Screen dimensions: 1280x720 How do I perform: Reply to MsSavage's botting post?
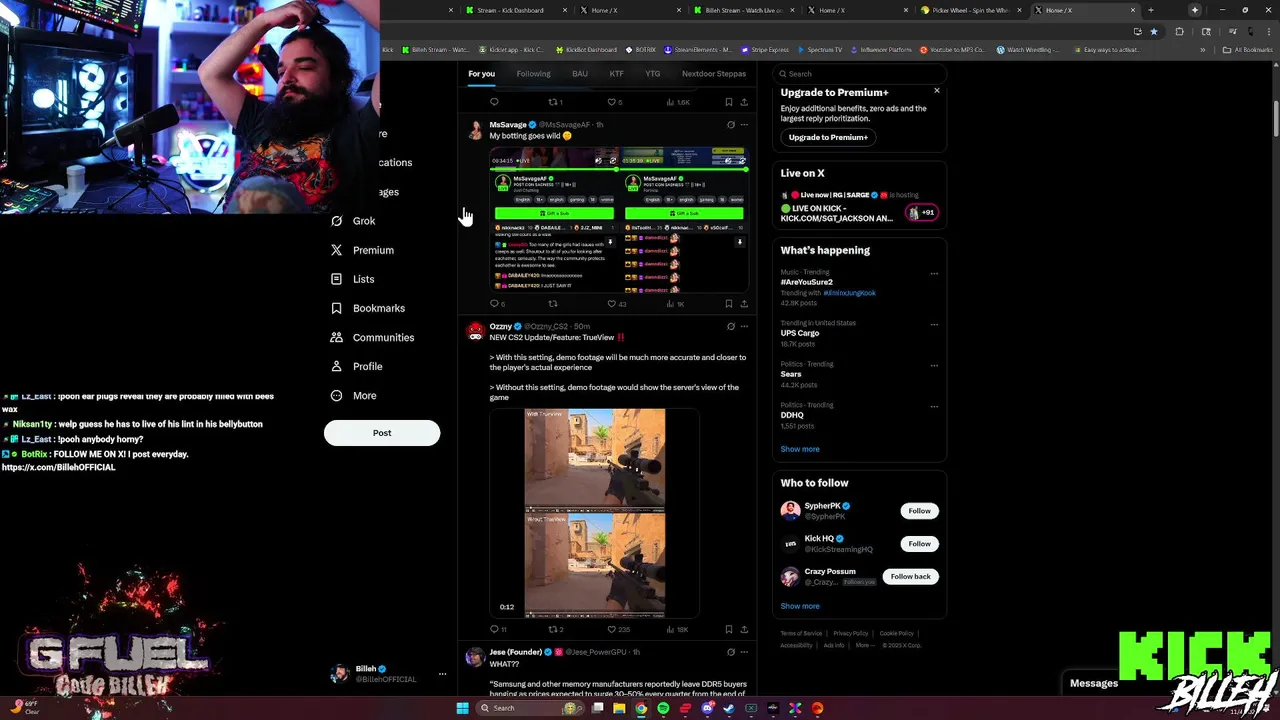[x=494, y=303]
